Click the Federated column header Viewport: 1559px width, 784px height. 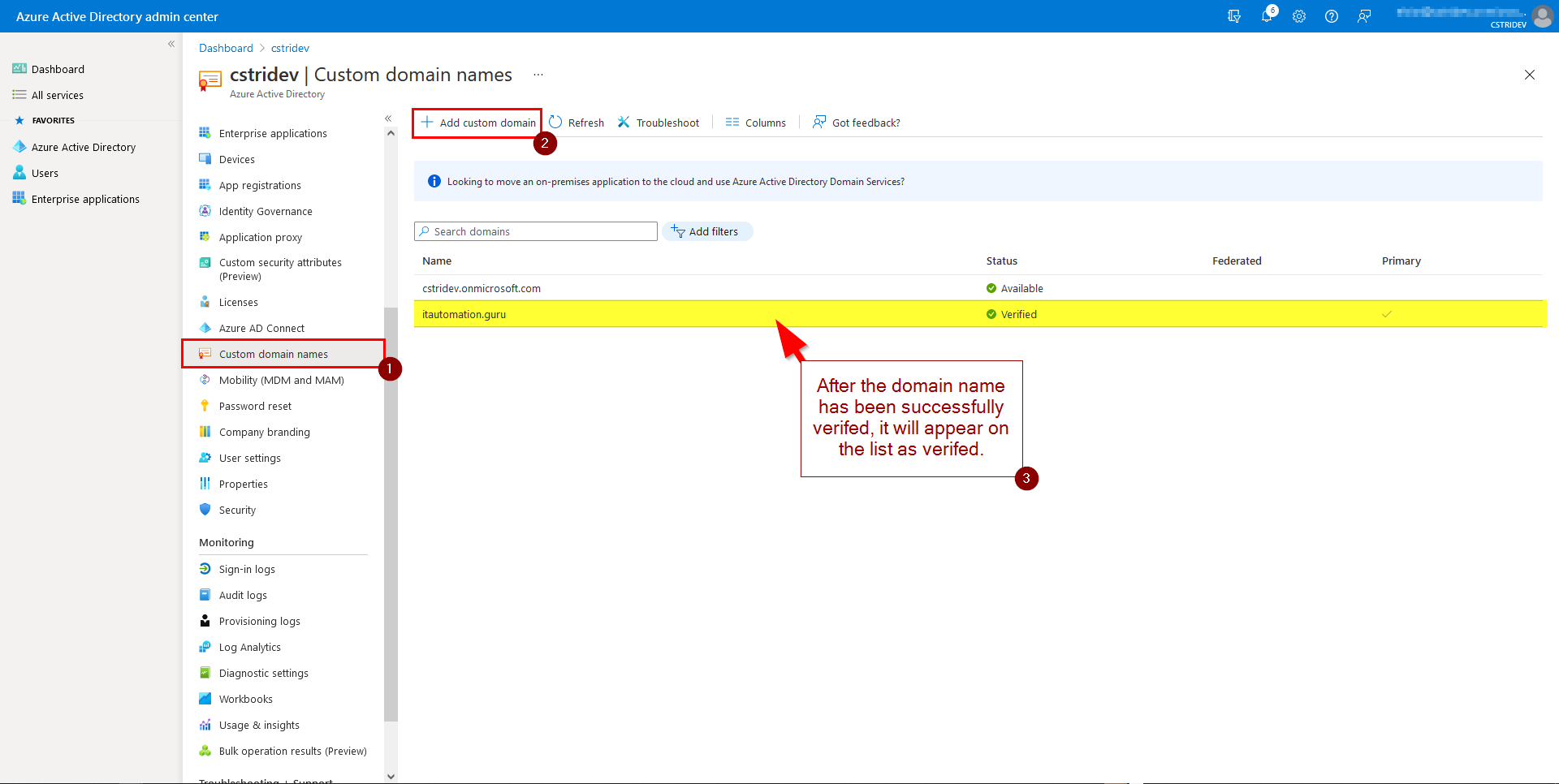tap(1237, 261)
